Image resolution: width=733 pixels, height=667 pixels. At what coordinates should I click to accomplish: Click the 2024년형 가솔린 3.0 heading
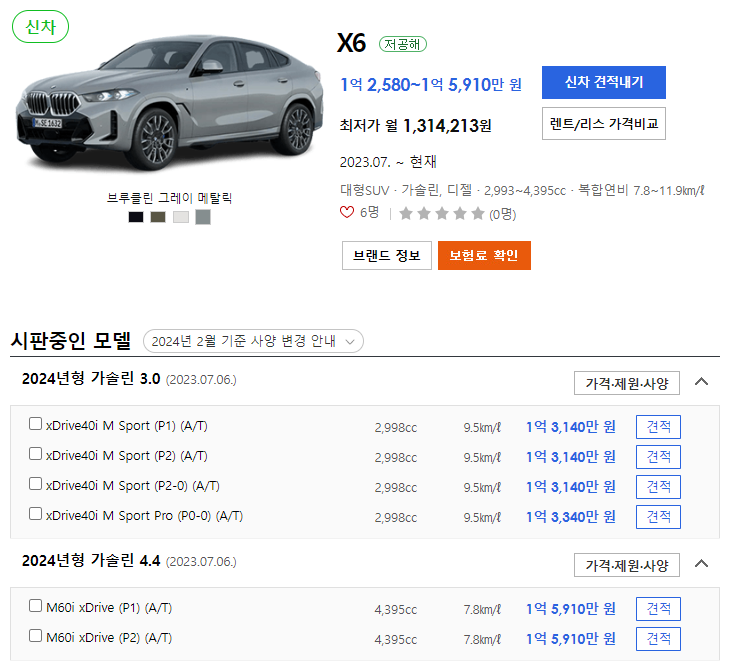tap(91, 379)
